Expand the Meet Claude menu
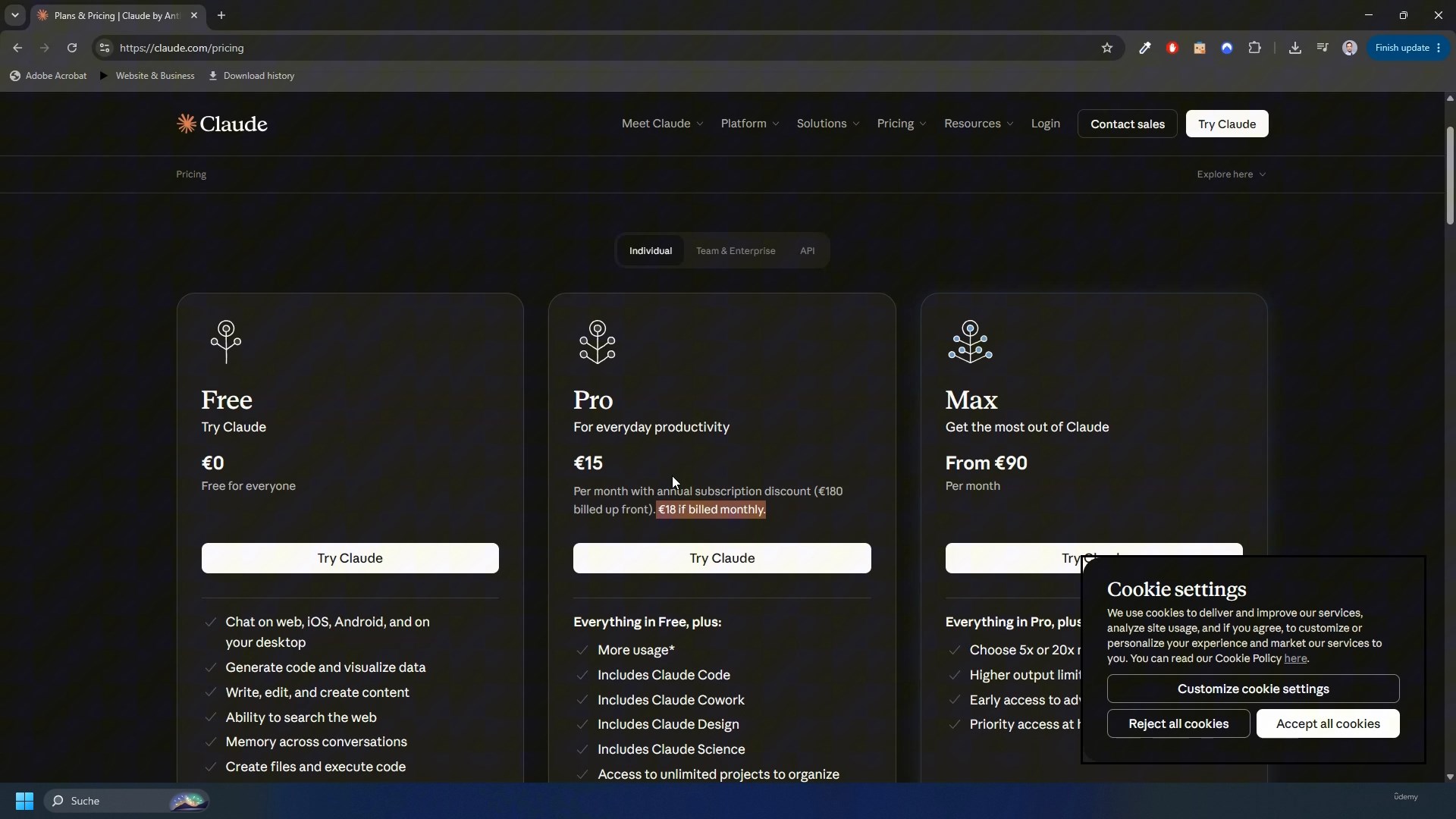Image resolution: width=1456 pixels, height=819 pixels. click(x=662, y=124)
